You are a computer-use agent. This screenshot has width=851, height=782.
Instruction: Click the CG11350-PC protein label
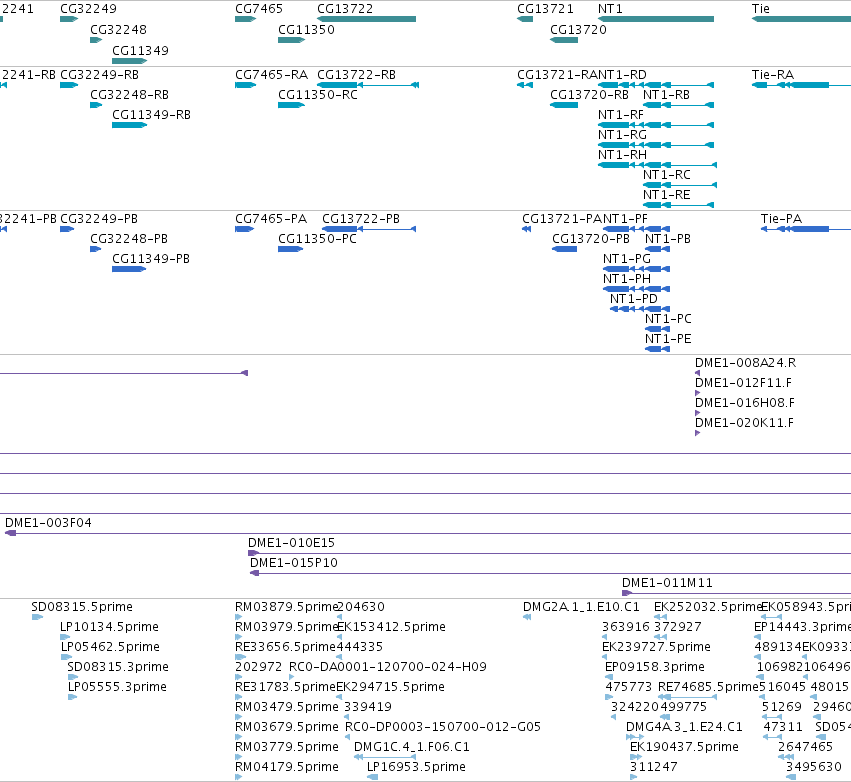317,239
